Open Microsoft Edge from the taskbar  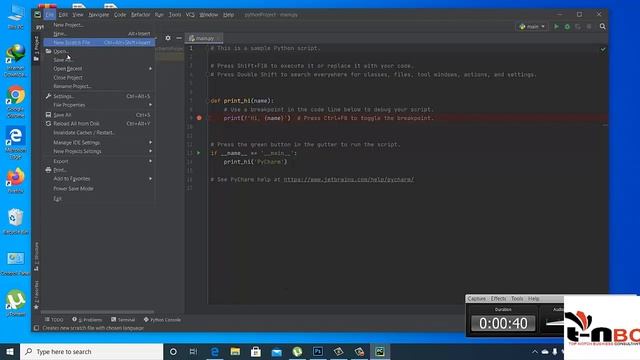coord(214,351)
